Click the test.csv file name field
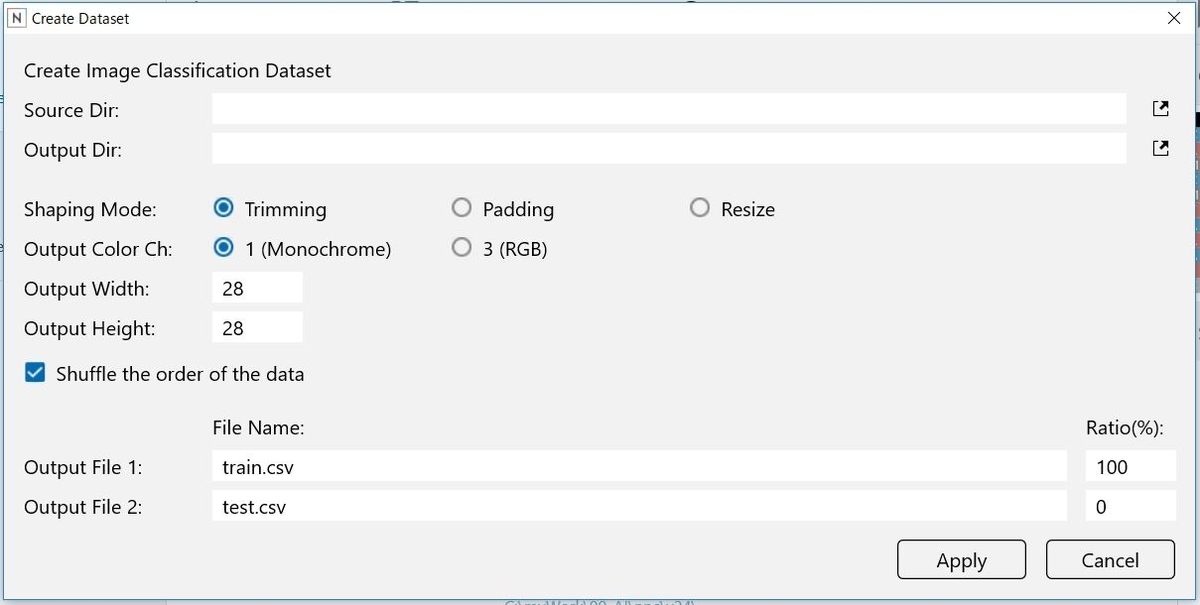1200x605 pixels. (639, 506)
